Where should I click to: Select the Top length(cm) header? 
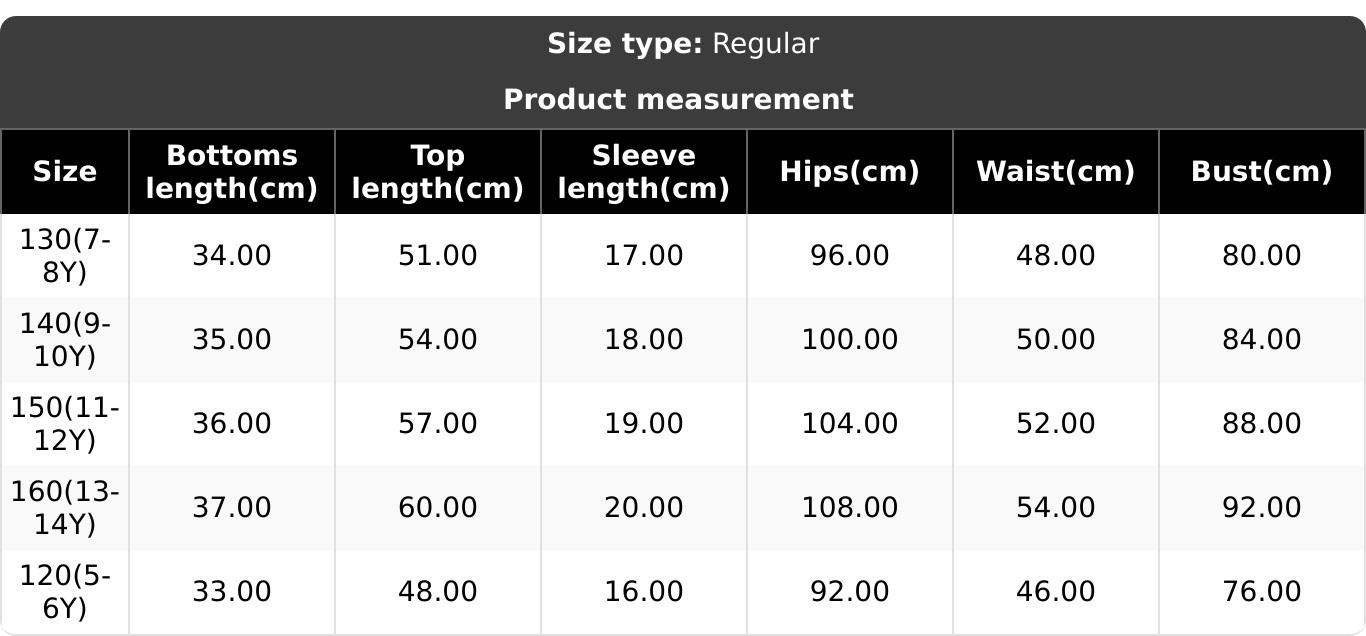(437, 172)
